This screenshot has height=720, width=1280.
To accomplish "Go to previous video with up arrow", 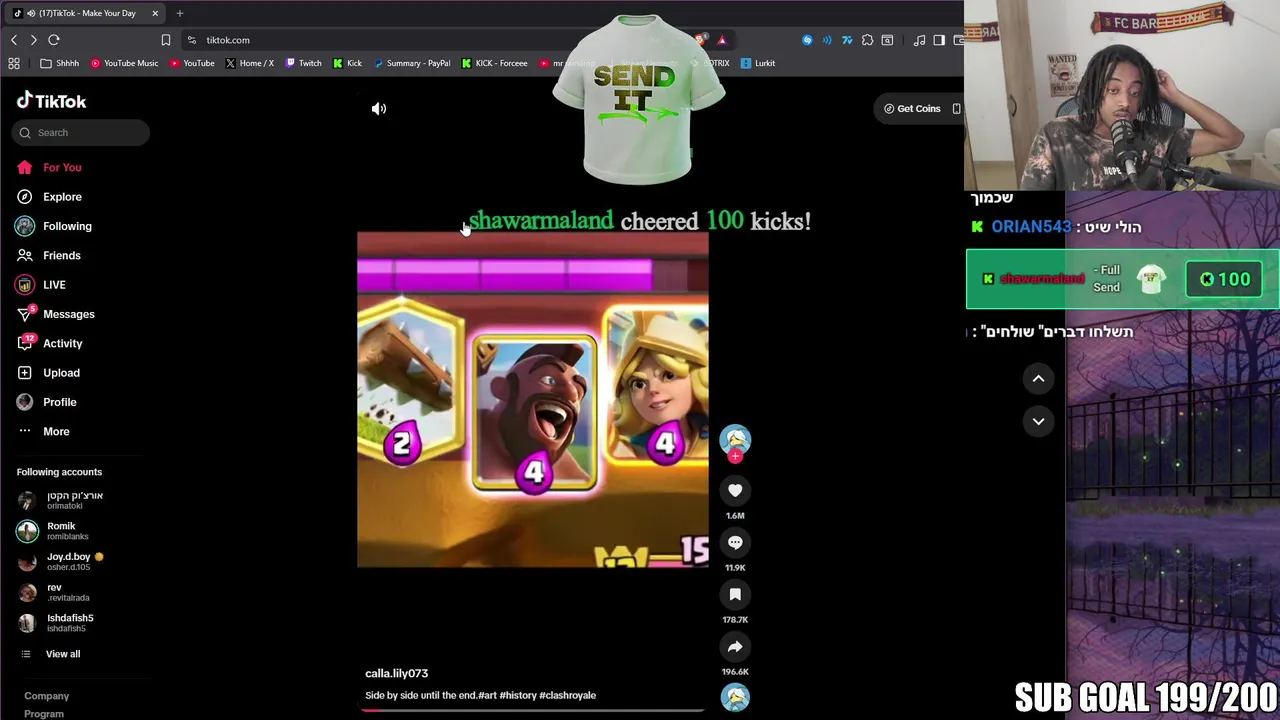I will (x=1038, y=378).
